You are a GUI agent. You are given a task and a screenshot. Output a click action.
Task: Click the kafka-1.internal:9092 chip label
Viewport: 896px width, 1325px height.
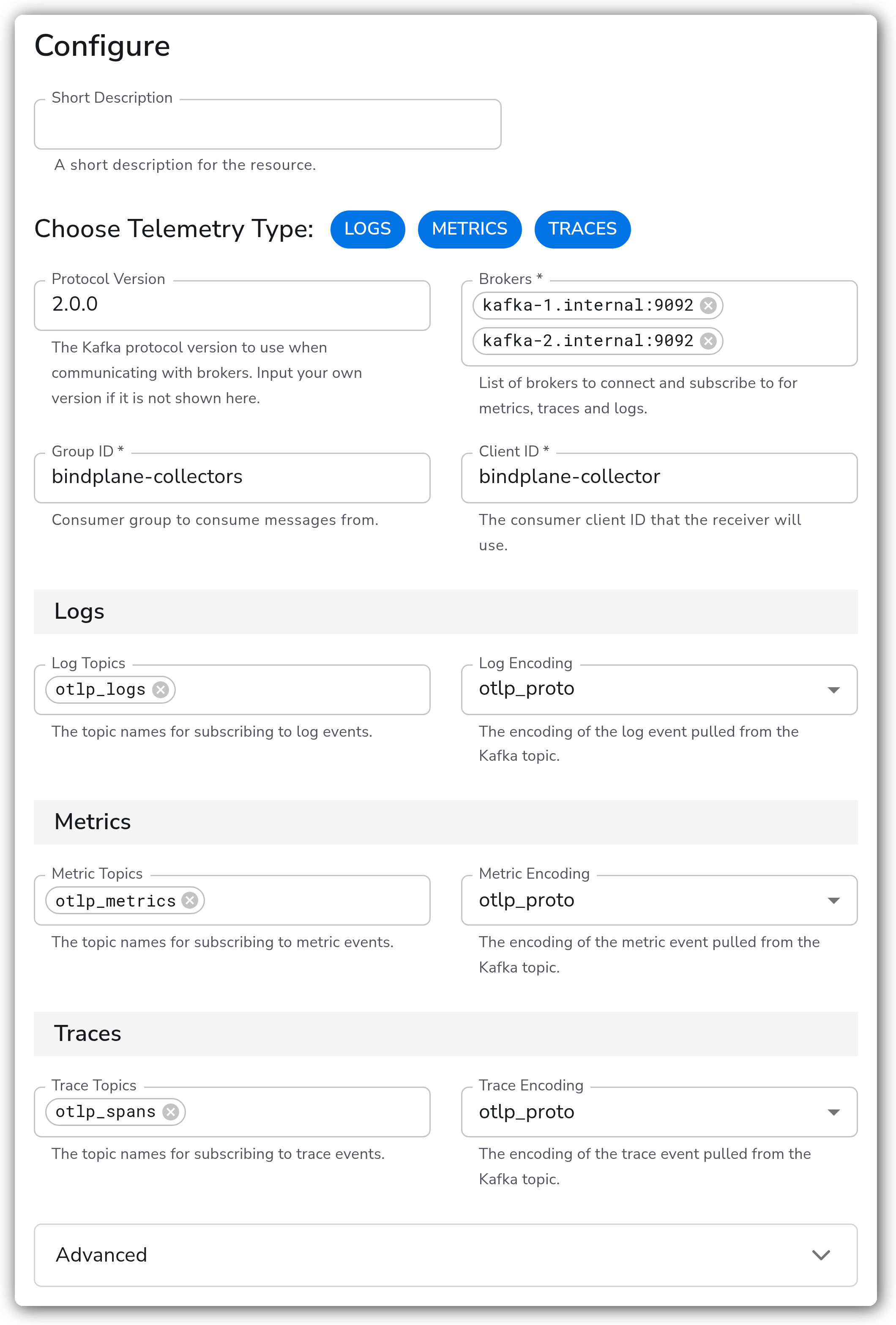tap(587, 306)
